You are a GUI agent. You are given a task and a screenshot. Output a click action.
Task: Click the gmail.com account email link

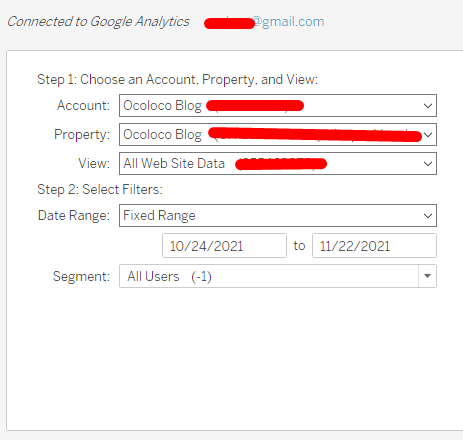pos(264,22)
